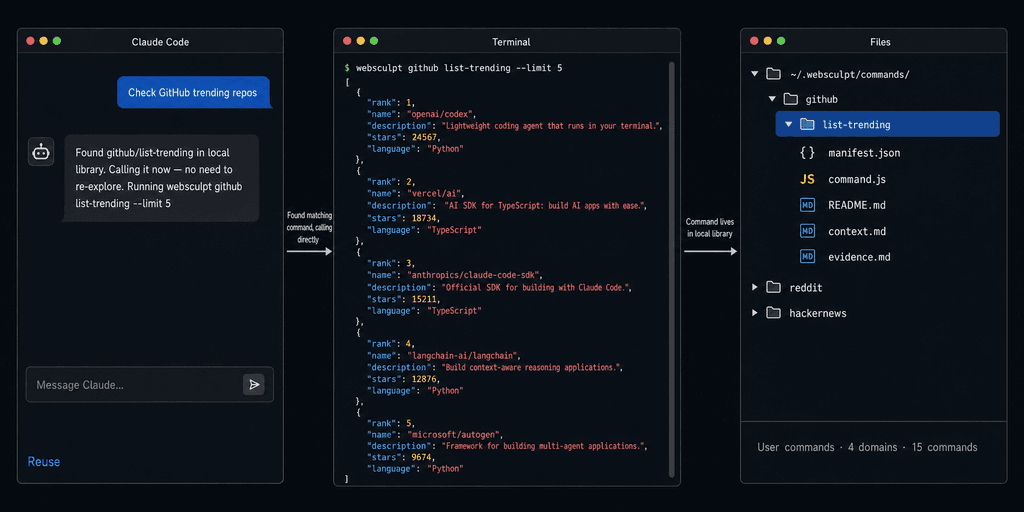Click the Files window title

point(880,42)
